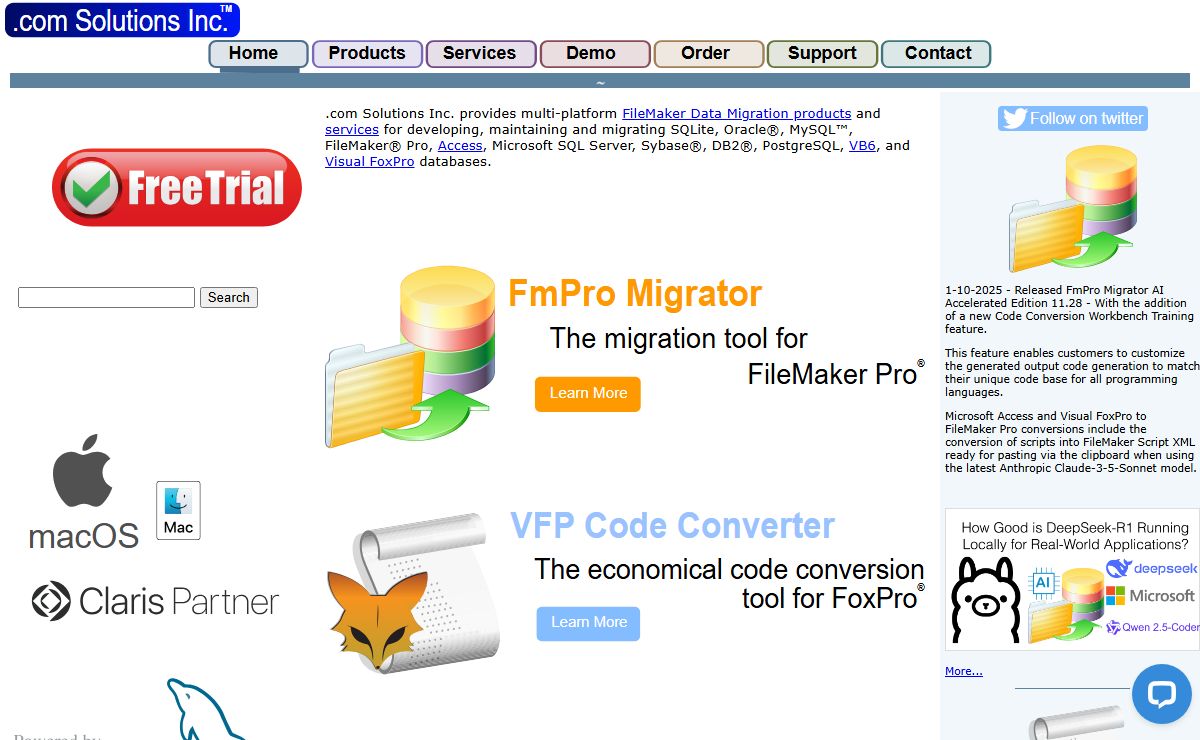Open the Services menu tab
This screenshot has width=1200, height=740.
click(x=480, y=54)
